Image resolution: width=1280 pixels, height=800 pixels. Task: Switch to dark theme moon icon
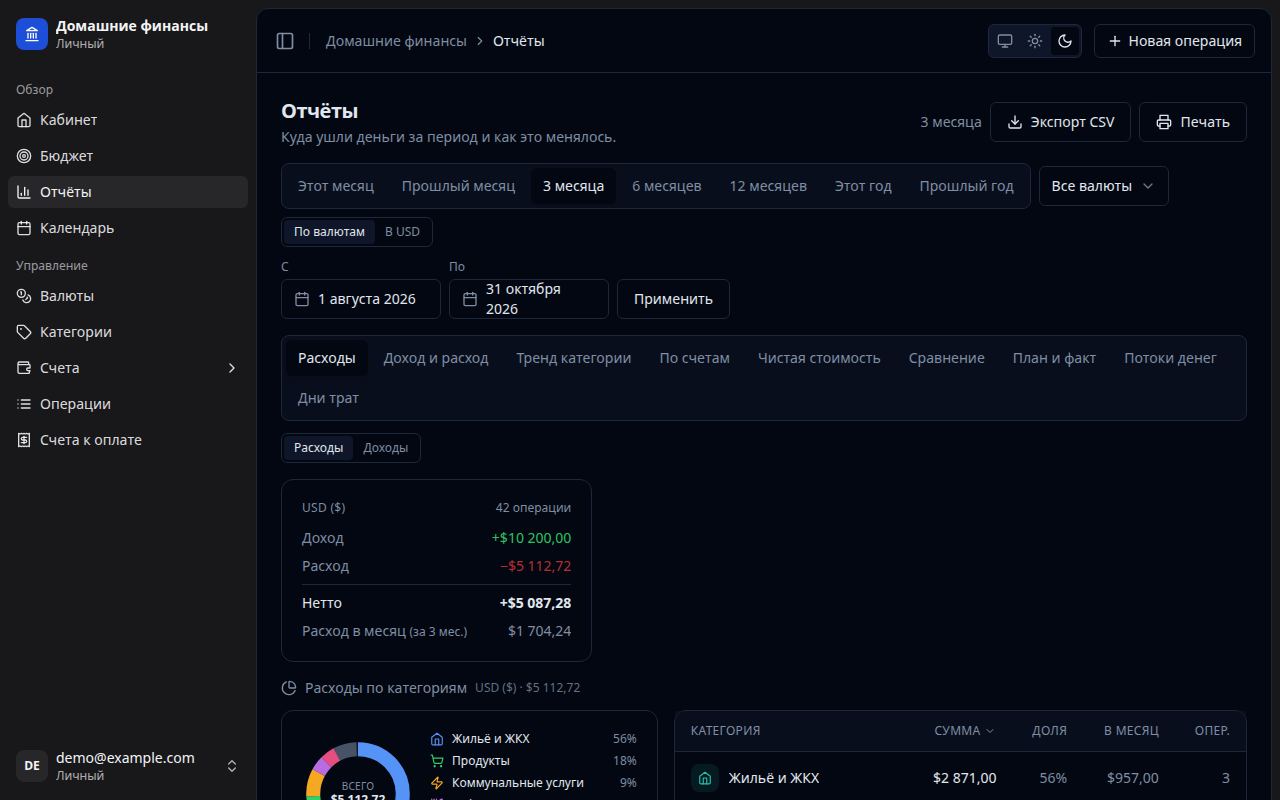click(x=1065, y=41)
